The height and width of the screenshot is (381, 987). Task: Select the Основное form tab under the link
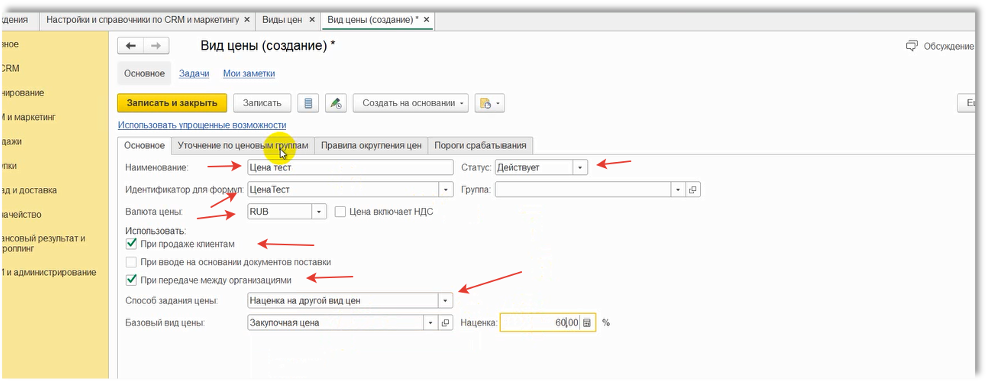pos(144,145)
